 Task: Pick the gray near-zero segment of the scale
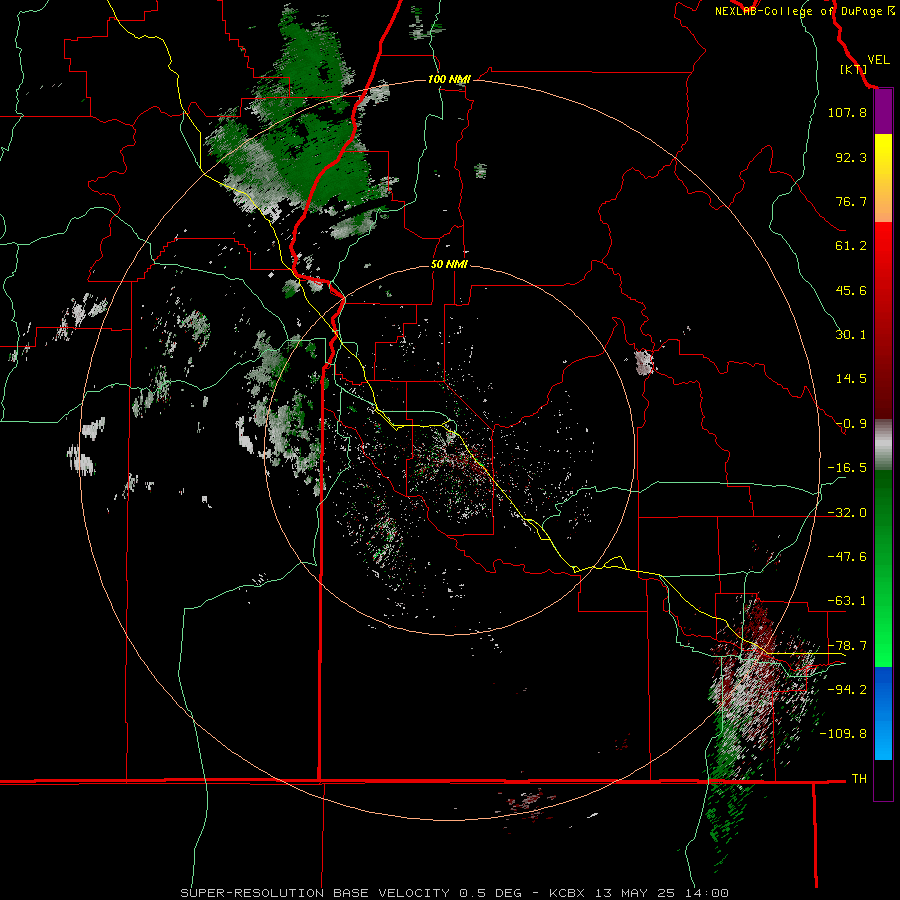click(x=883, y=445)
